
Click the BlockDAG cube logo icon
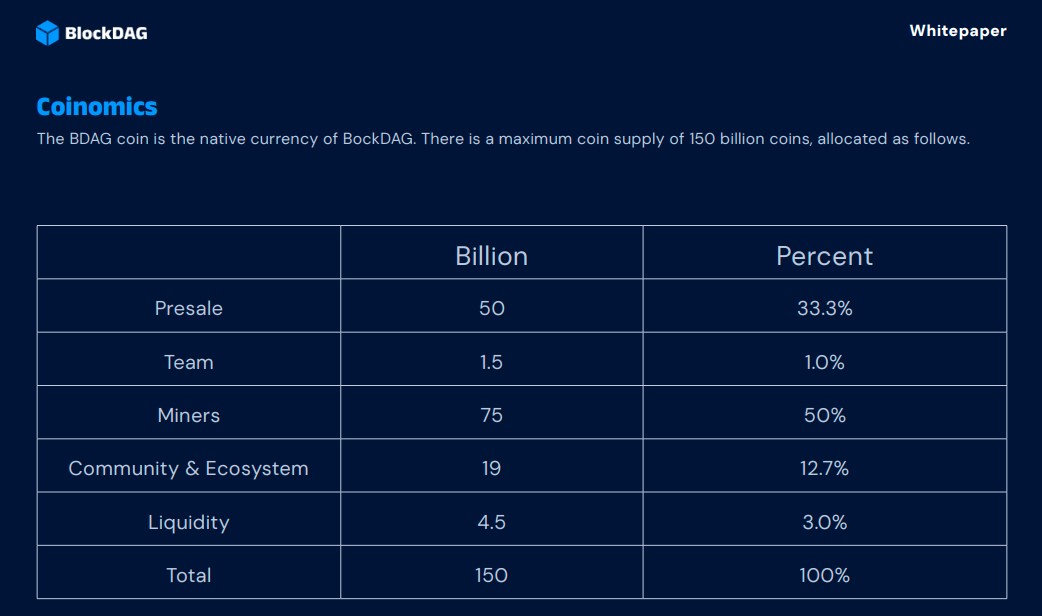tap(47, 33)
